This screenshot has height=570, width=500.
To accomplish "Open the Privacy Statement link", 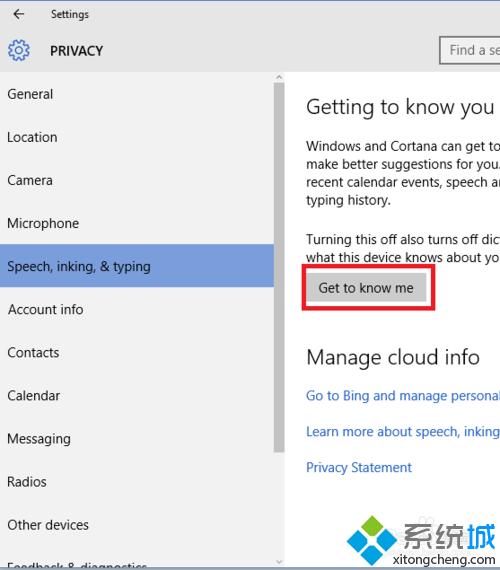I will [x=359, y=467].
